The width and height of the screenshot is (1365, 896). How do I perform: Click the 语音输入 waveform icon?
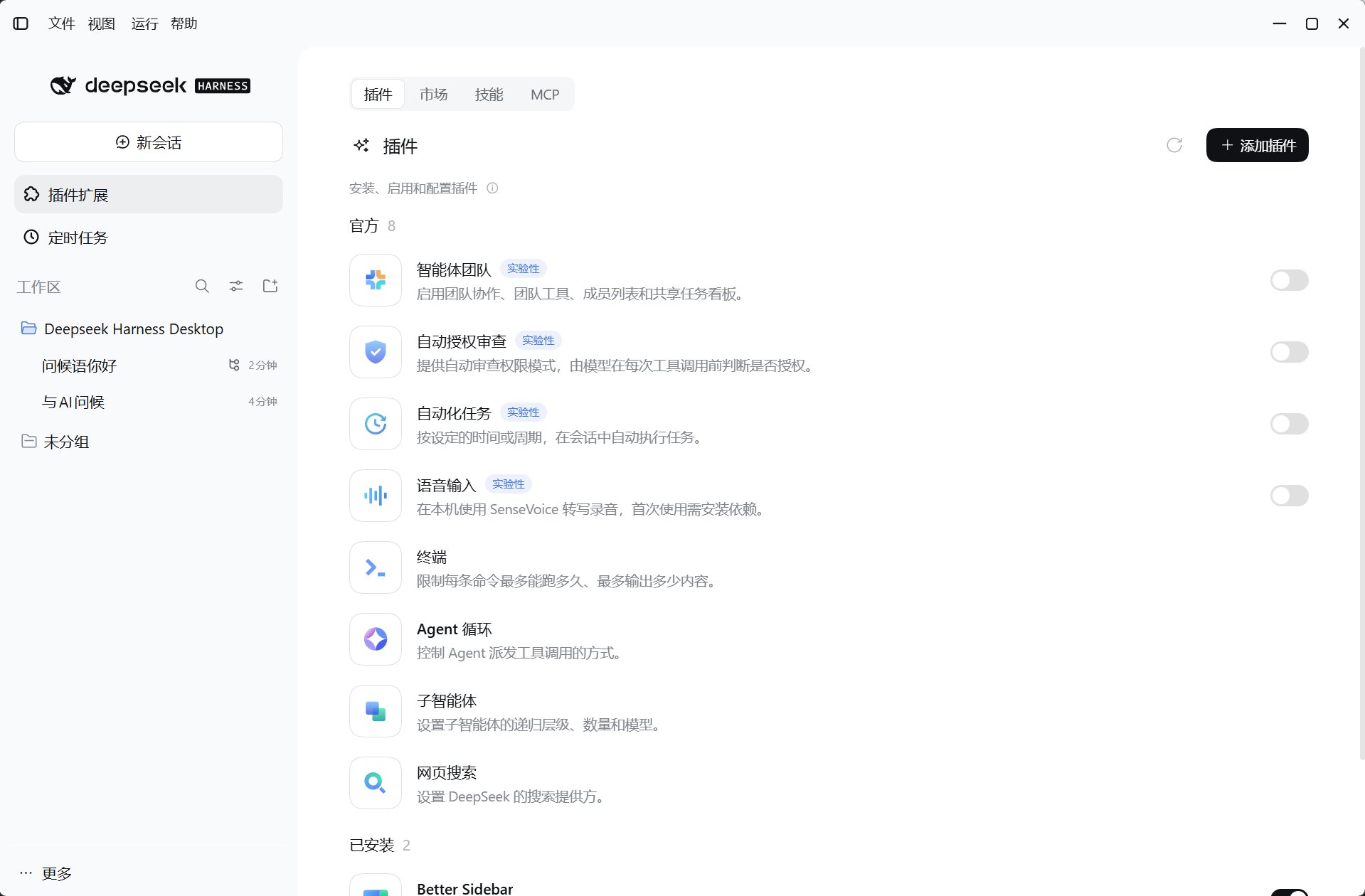[x=376, y=496]
